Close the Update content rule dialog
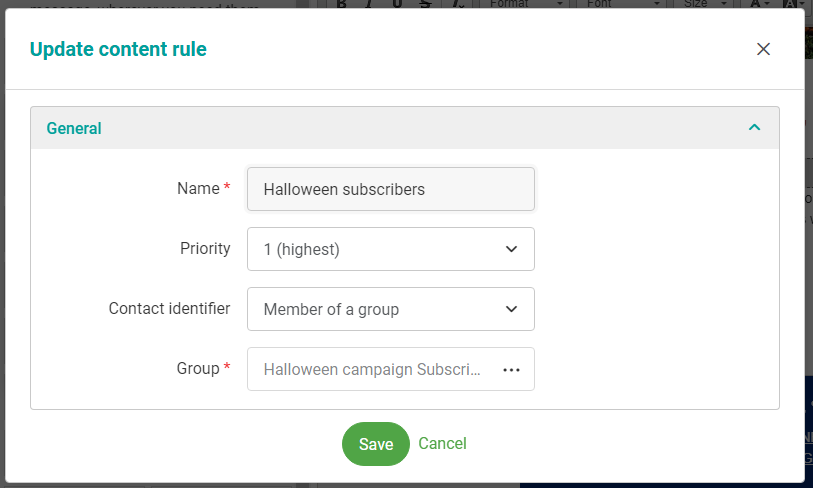 coord(763,49)
